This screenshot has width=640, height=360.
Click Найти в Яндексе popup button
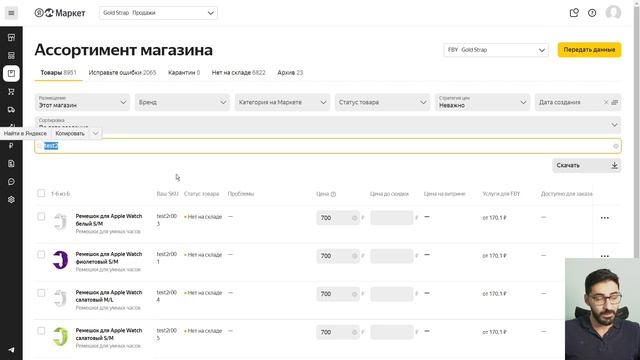click(25, 133)
